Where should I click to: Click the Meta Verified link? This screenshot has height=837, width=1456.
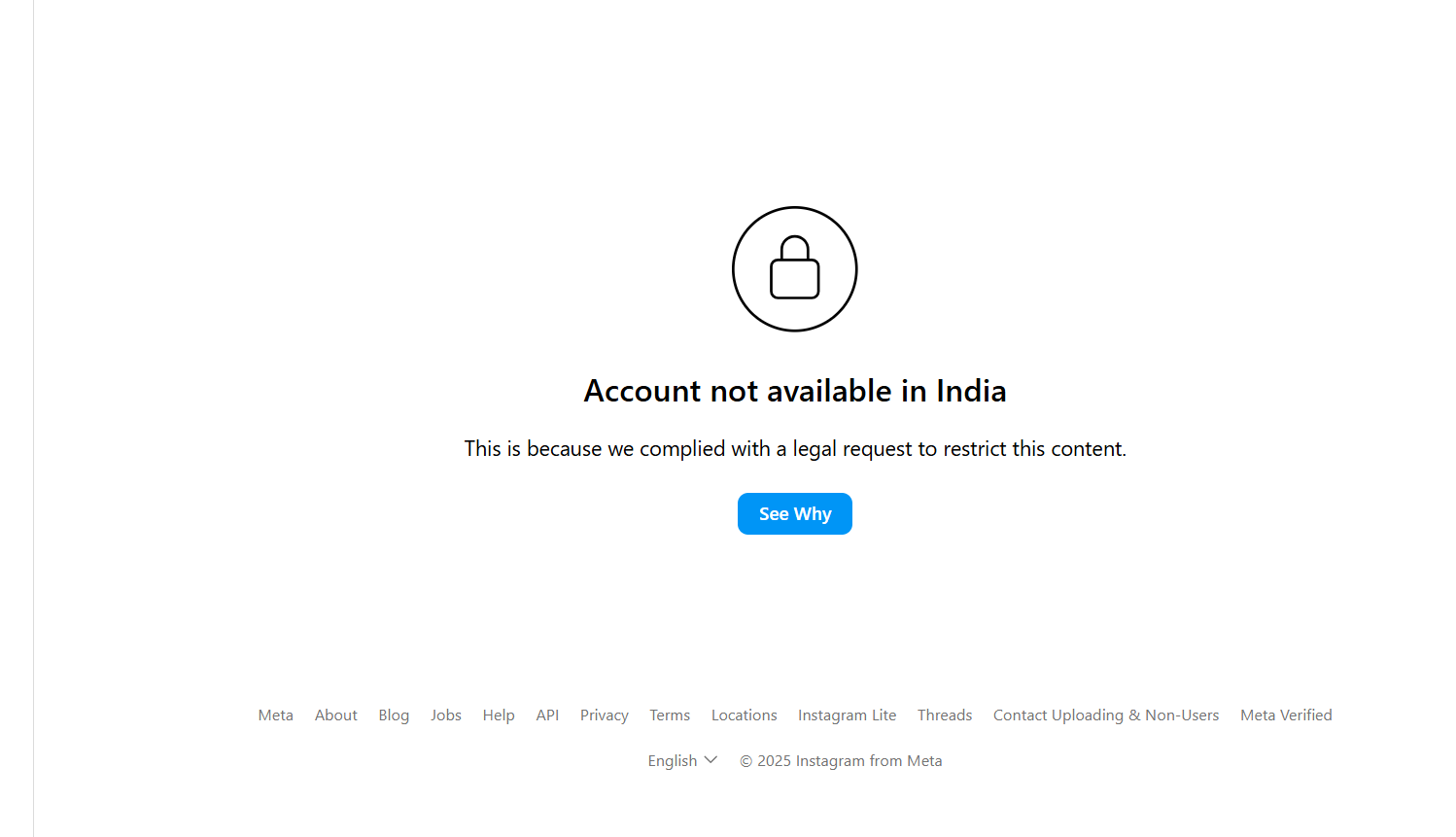point(1286,715)
